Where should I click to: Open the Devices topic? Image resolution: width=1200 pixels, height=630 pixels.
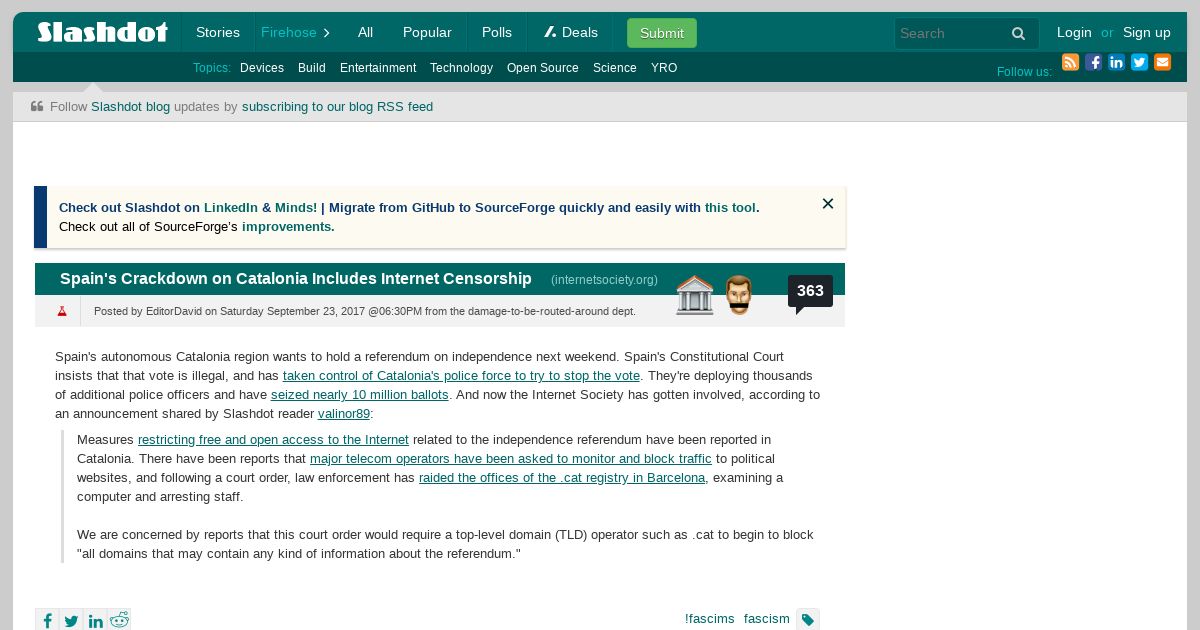click(262, 68)
